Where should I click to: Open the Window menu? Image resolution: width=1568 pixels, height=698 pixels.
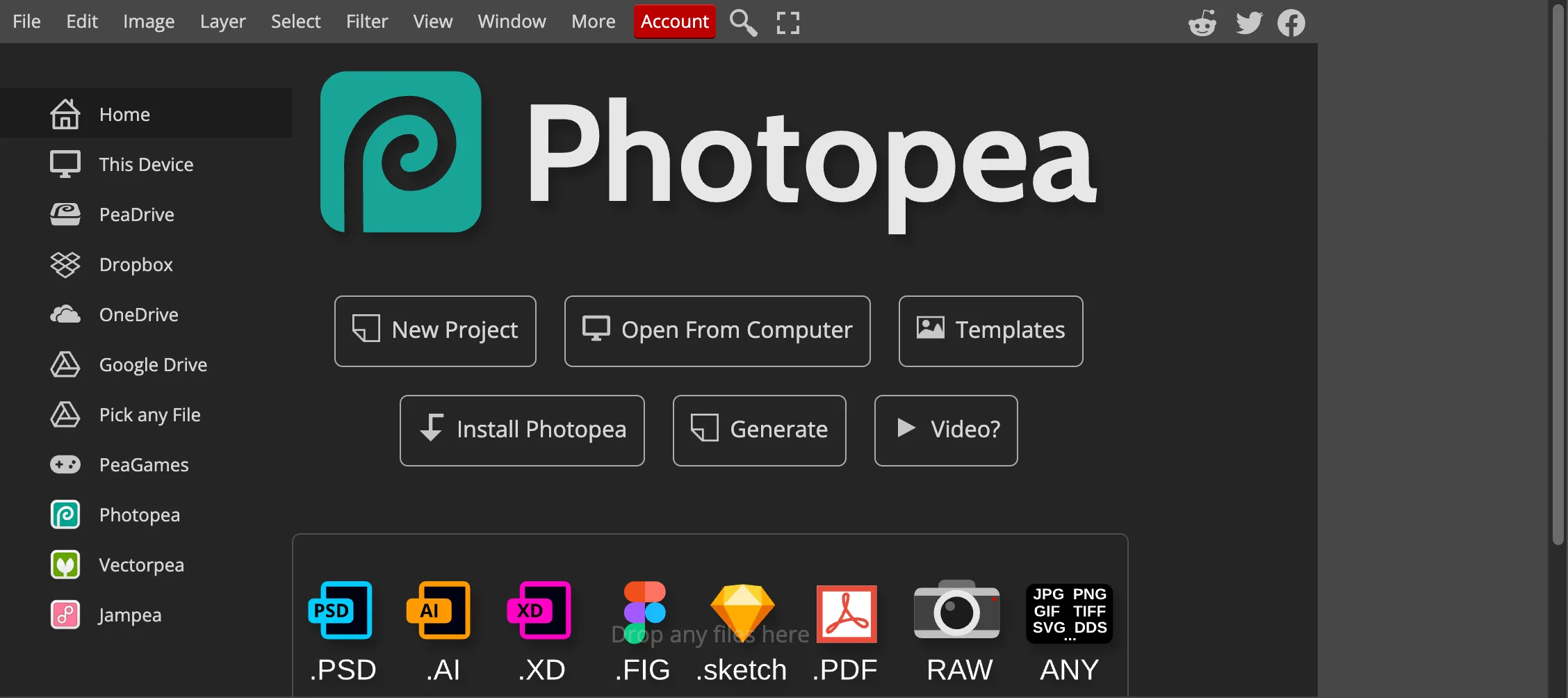click(x=512, y=22)
